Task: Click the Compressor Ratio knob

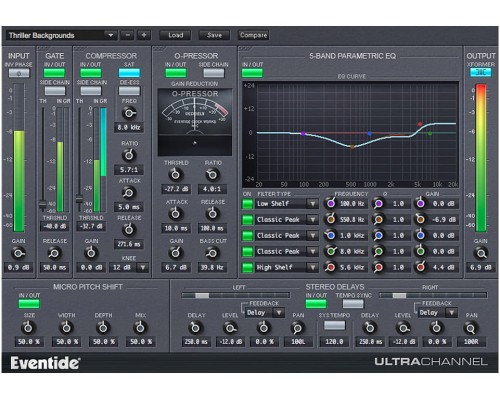Action: tap(129, 155)
